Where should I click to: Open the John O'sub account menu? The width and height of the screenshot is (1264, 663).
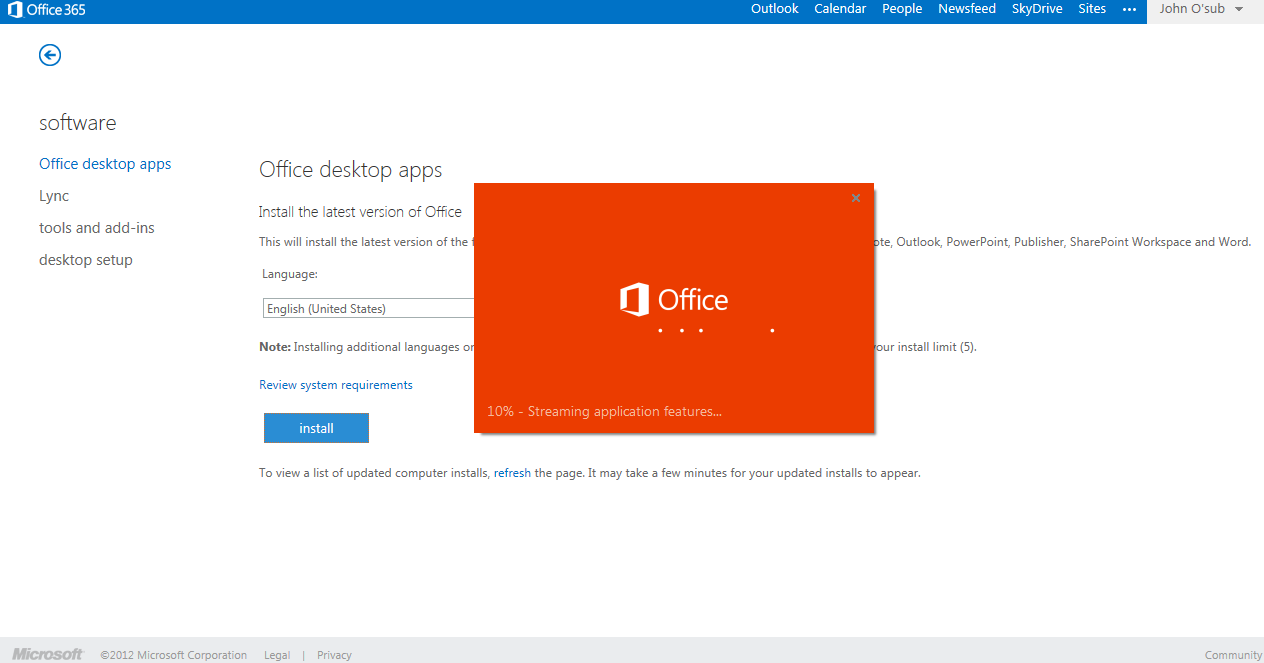1201,9
